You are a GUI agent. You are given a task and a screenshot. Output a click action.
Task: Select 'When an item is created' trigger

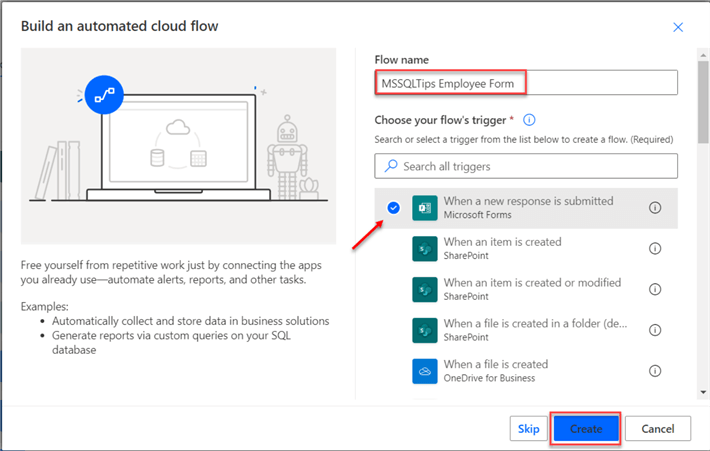pyautogui.click(x=526, y=249)
